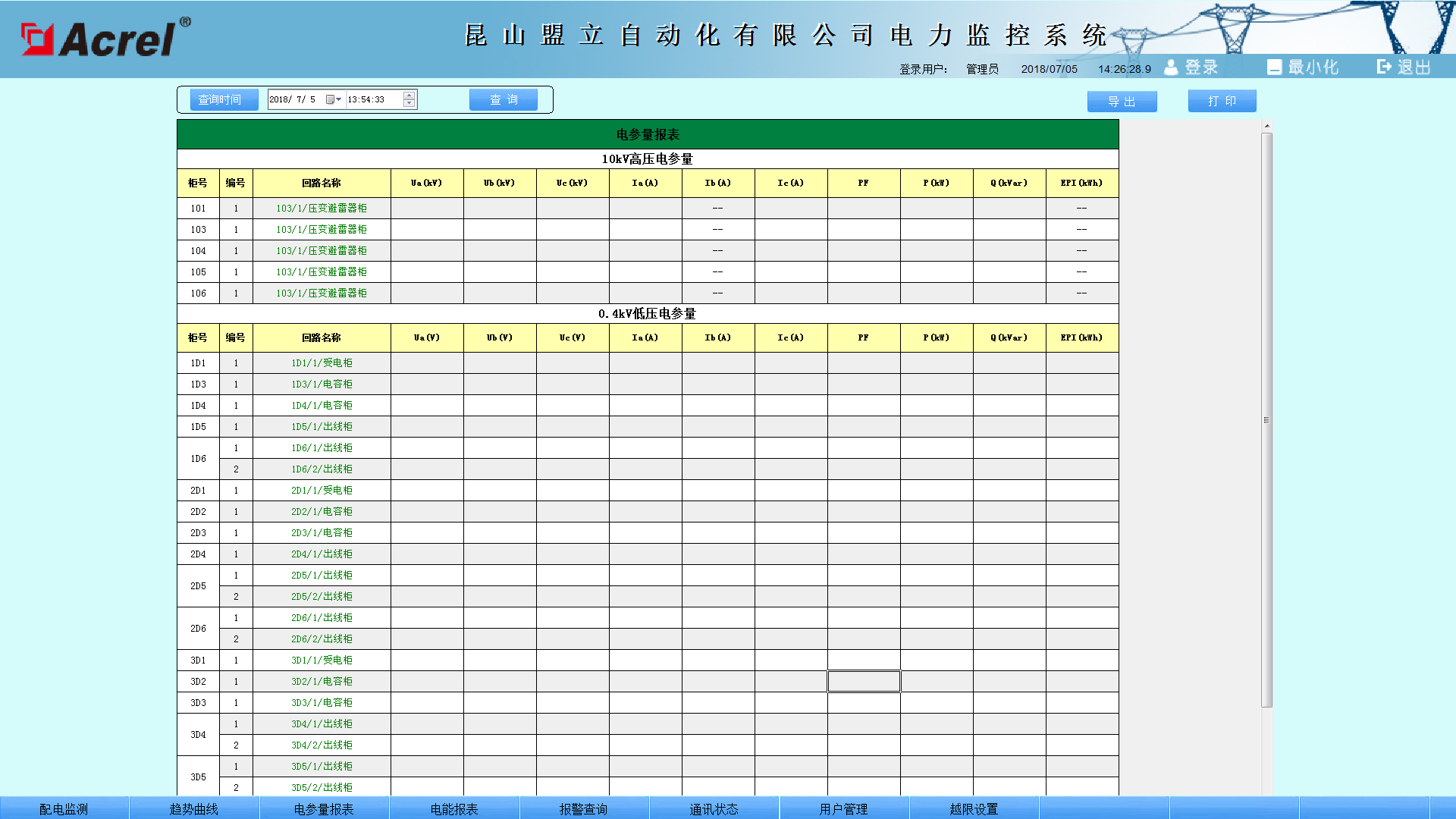Viewport: 1456px width, 819px height.
Task: Click the 2018/07/05 date in header
Action: [x=1049, y=69]
